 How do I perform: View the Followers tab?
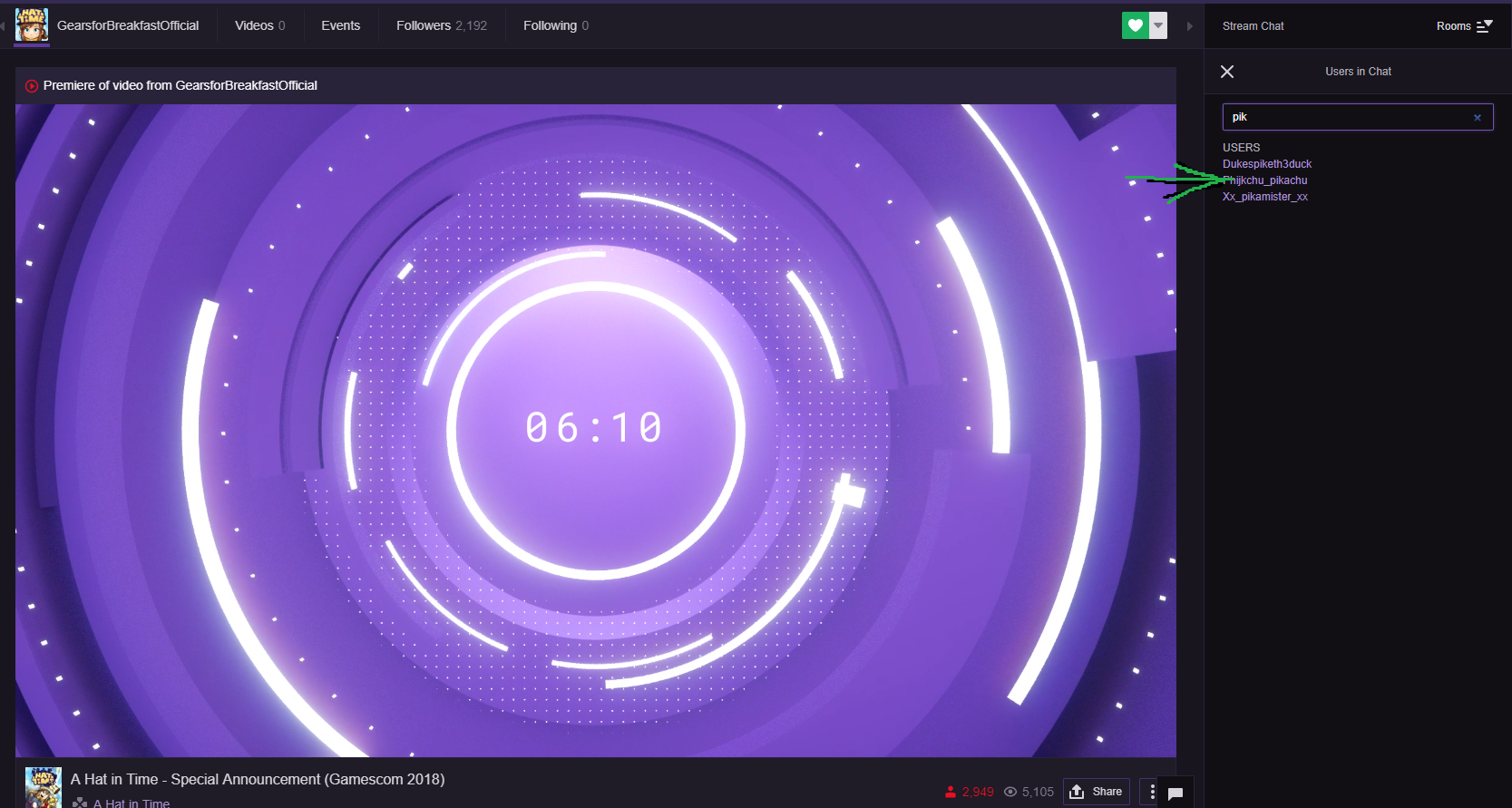coord(442,25)
